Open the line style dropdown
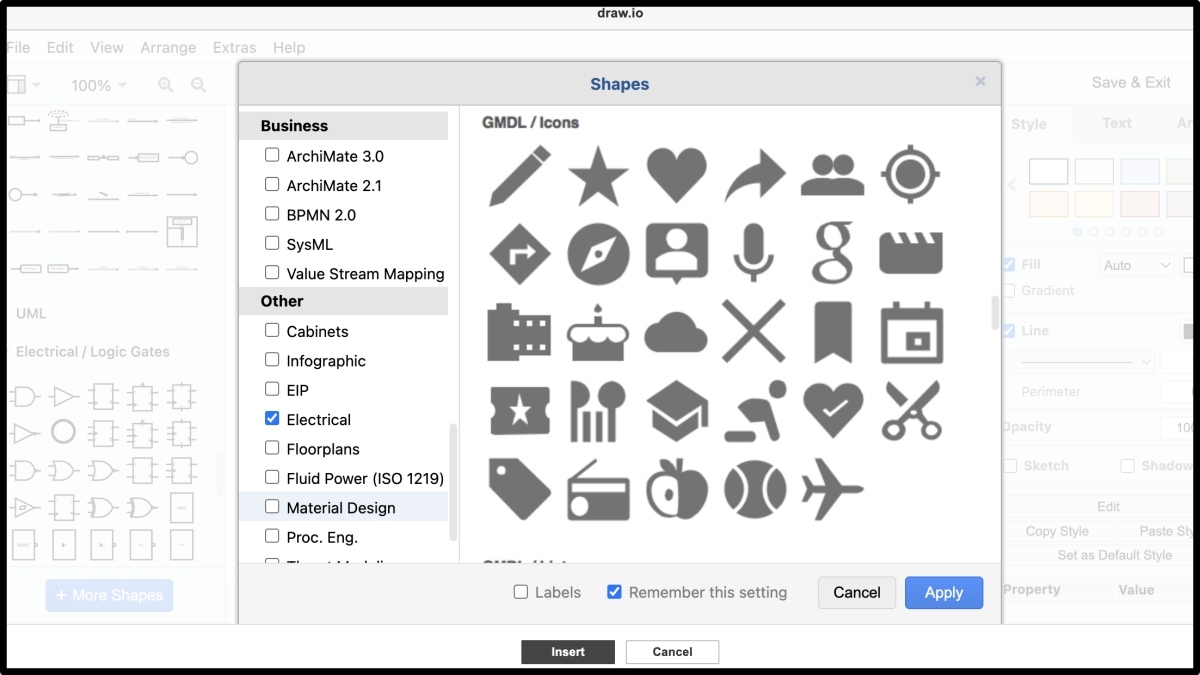The width and height of the screenshot is (1200, 675). 1082,362
